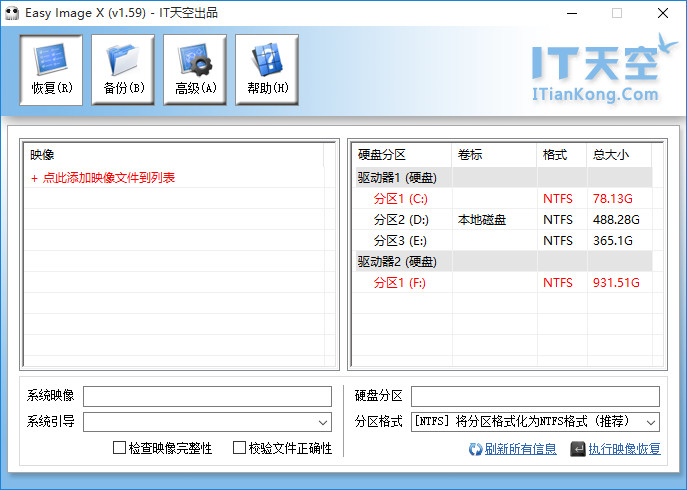Select partition 分区1 (F:) 931.51G row
Screen dimensions: 687x490
[500, 282]
